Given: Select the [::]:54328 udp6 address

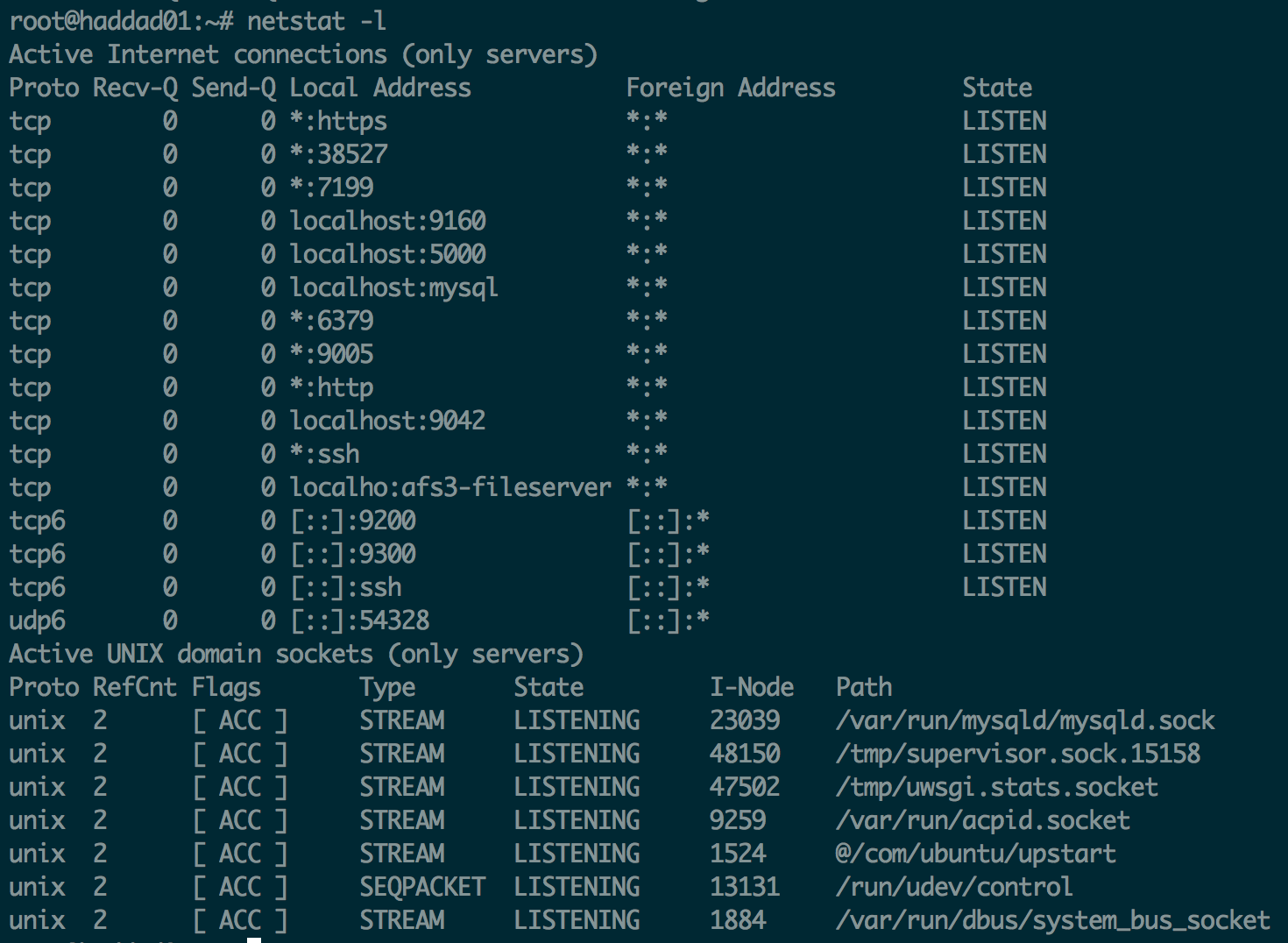Looking at the screenshot, I should pos(360,620).
